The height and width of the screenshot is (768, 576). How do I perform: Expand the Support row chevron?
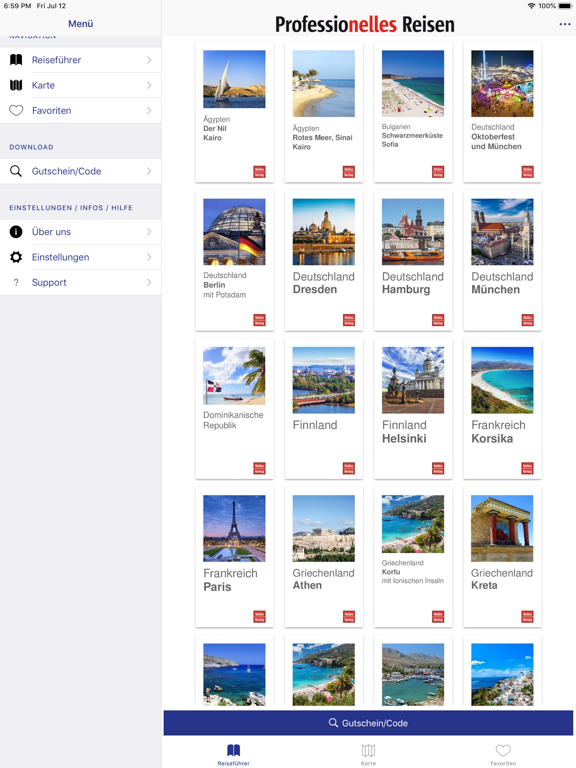(149, 283)
